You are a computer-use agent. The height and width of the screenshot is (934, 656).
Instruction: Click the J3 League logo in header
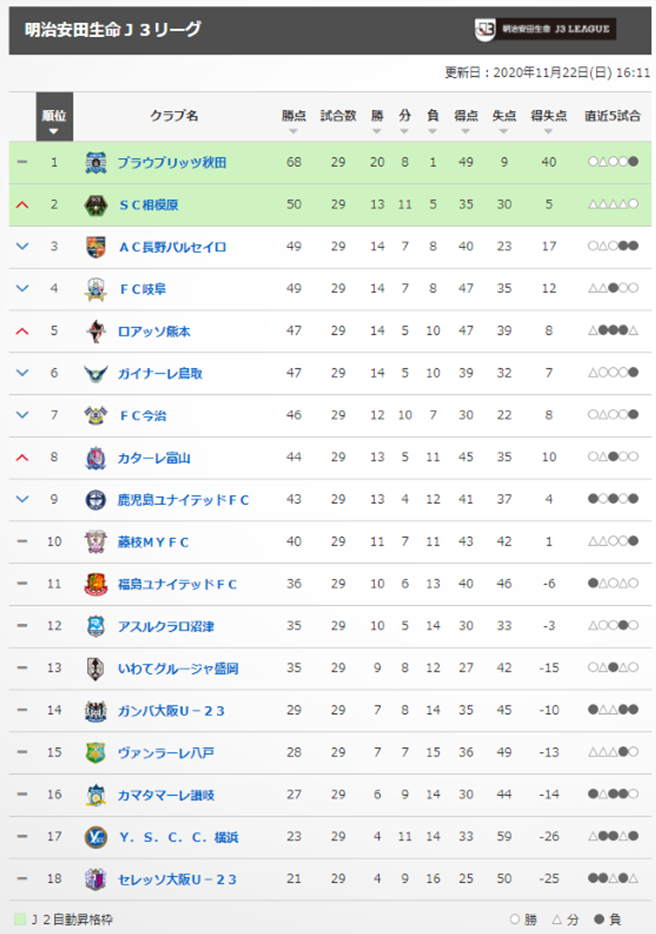[x=545, y=29]
